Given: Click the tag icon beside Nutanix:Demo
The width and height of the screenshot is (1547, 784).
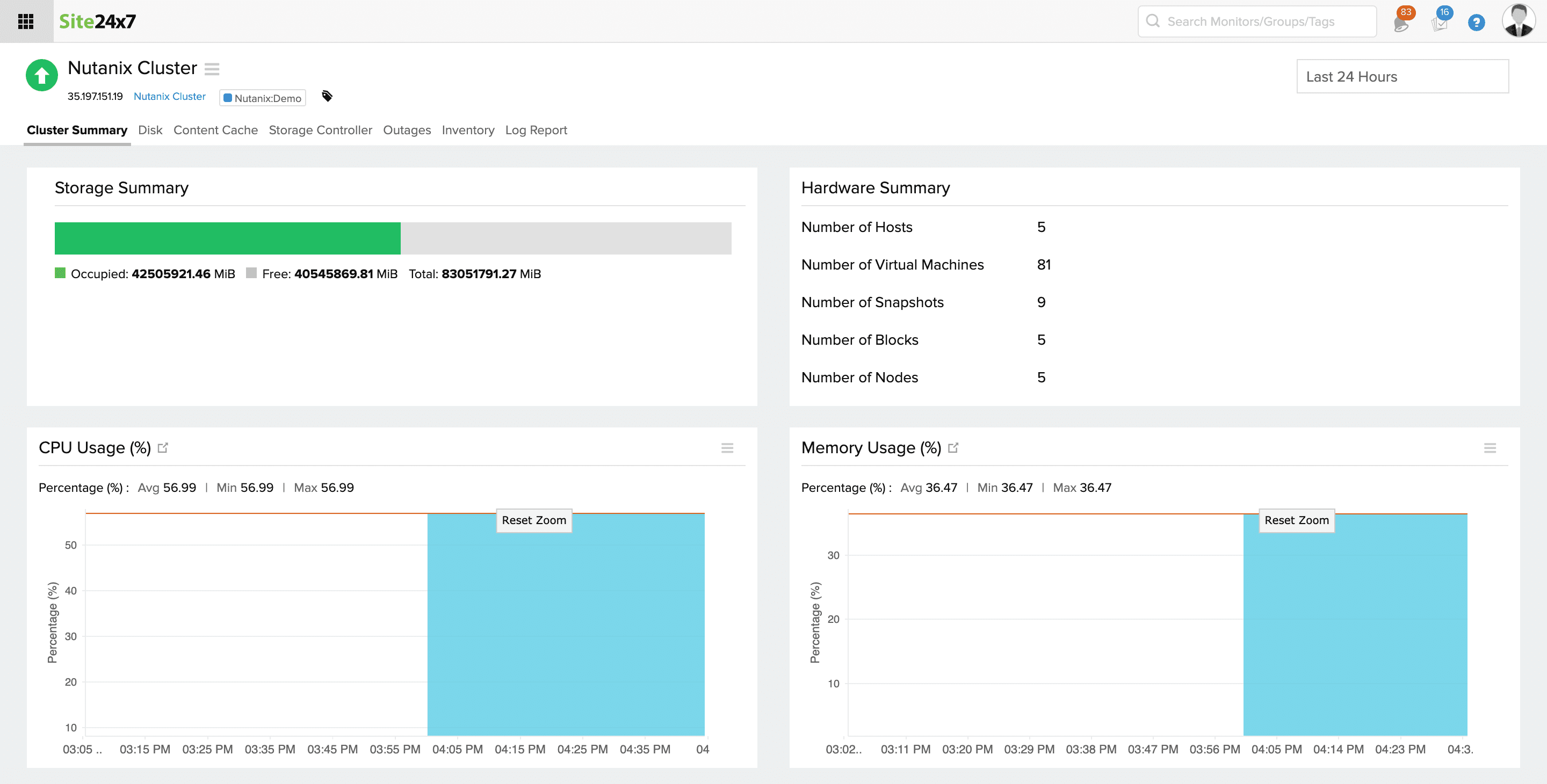Looking at the screenshot, I should tap(327, 96).
